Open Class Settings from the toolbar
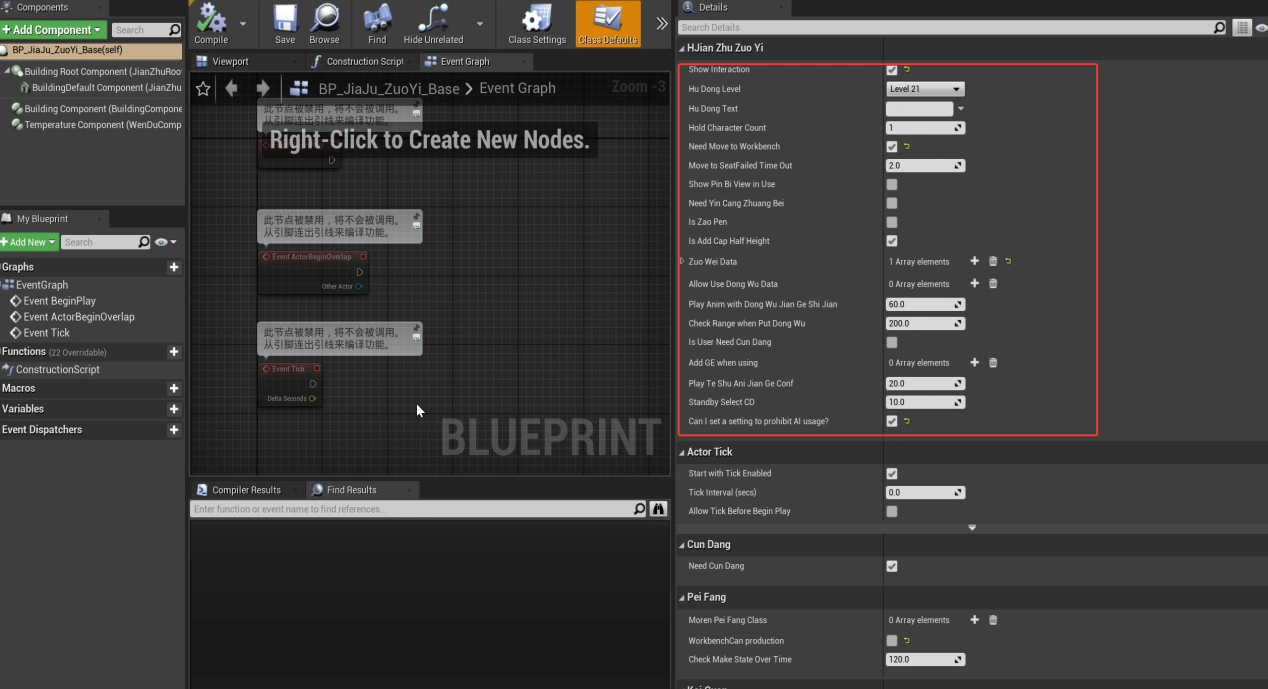The width and height of the screenshot is (1268, 689). point(537,23)
